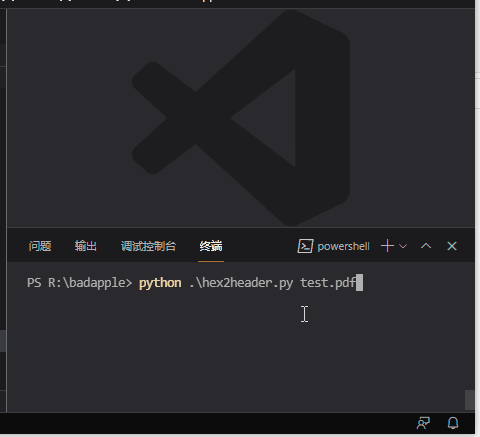This screenshot has height=437, width=480.
Task: Open notifications via the bell icon
Action: [x=453, y=423]
